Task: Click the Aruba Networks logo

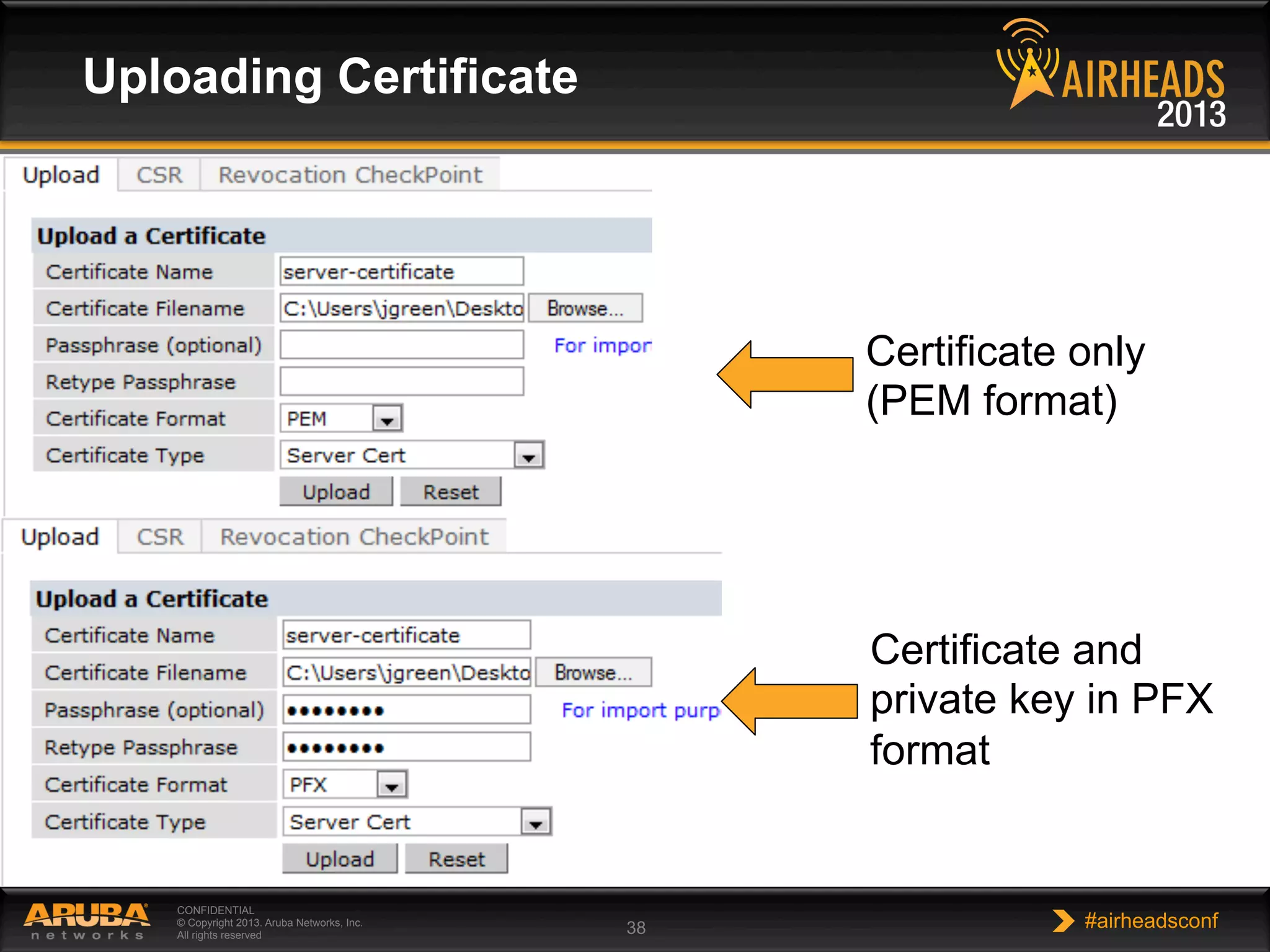Action: [x=87, y=921]
